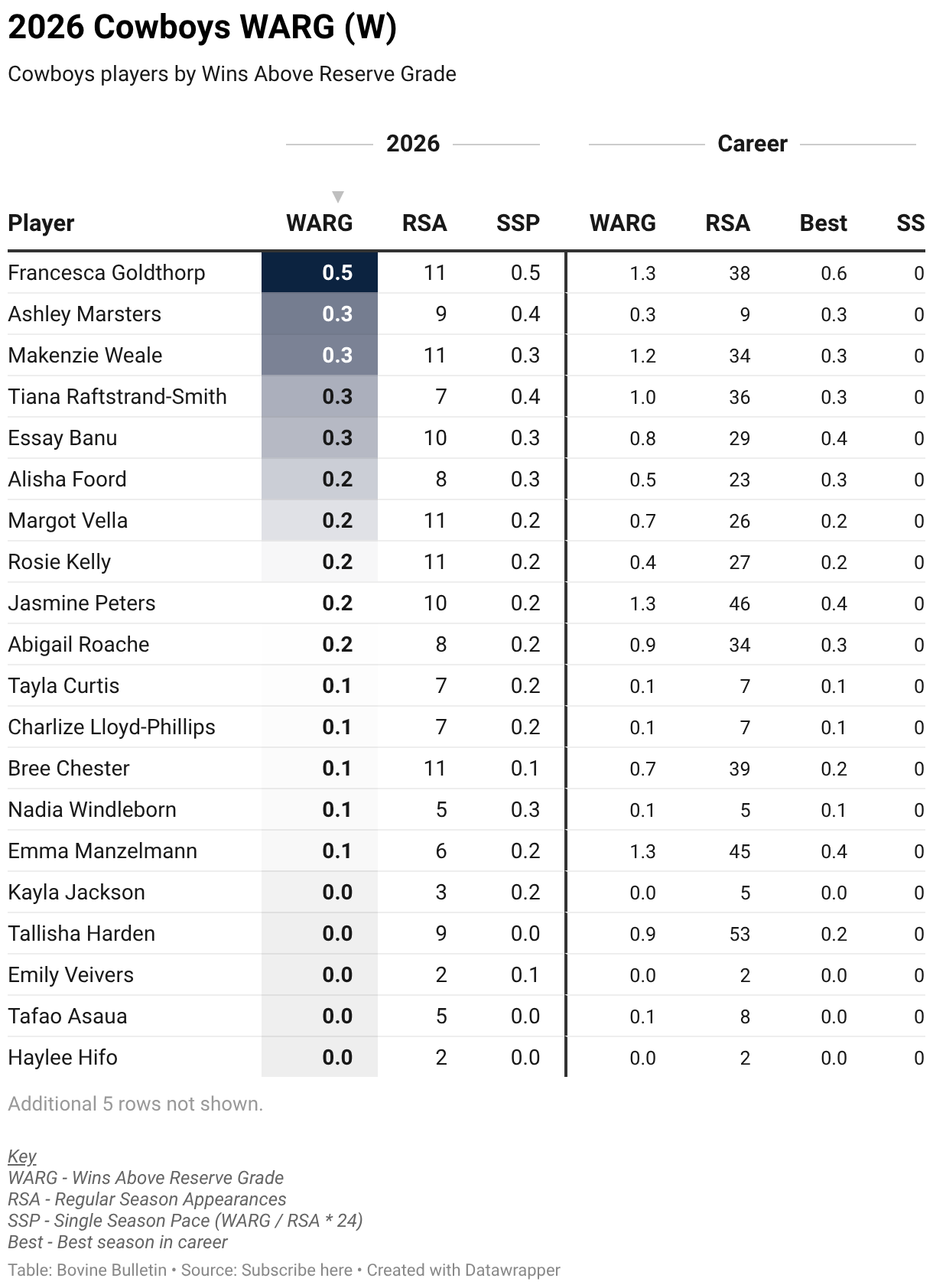Sort table by 2026 SSP header
This screenshot has width=933, height=1288.
[x=518, y=223]
